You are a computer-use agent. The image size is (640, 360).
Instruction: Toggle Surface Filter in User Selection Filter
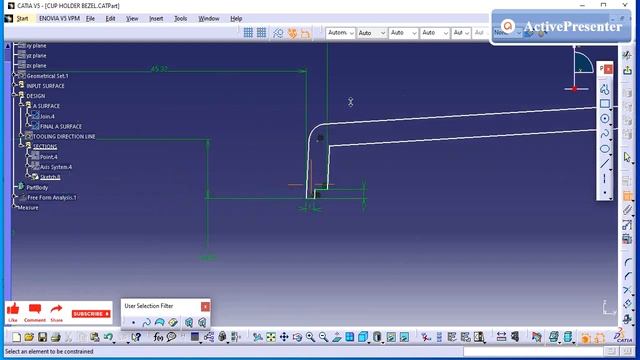click(x=160, y=322)
